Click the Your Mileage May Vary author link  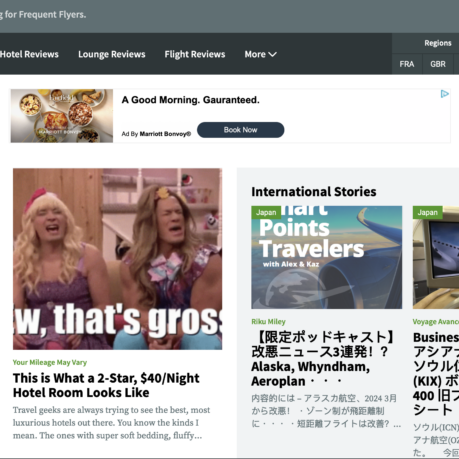pyautogui.click(x=50, y=362)
